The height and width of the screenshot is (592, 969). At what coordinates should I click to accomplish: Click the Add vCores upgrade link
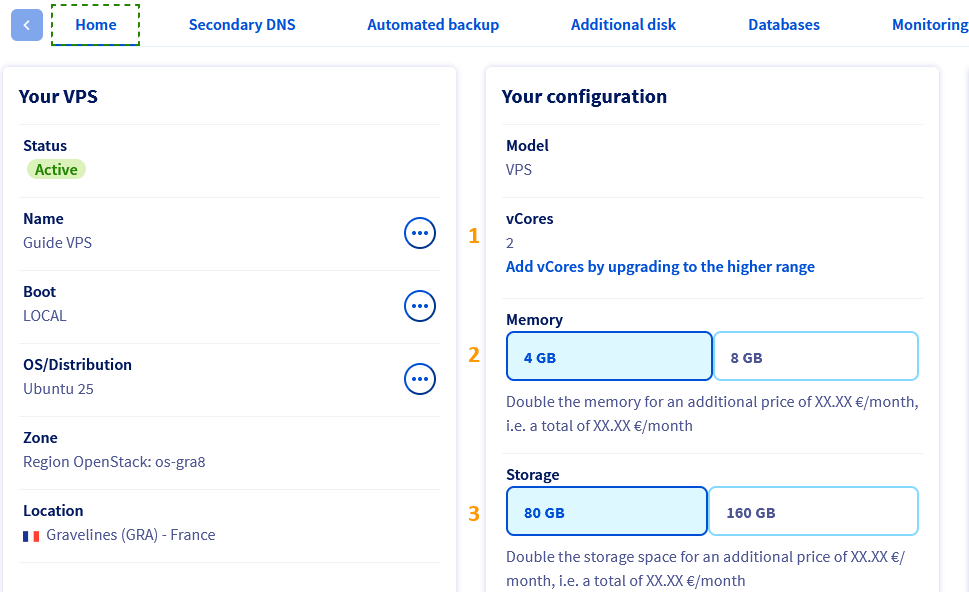660,267
